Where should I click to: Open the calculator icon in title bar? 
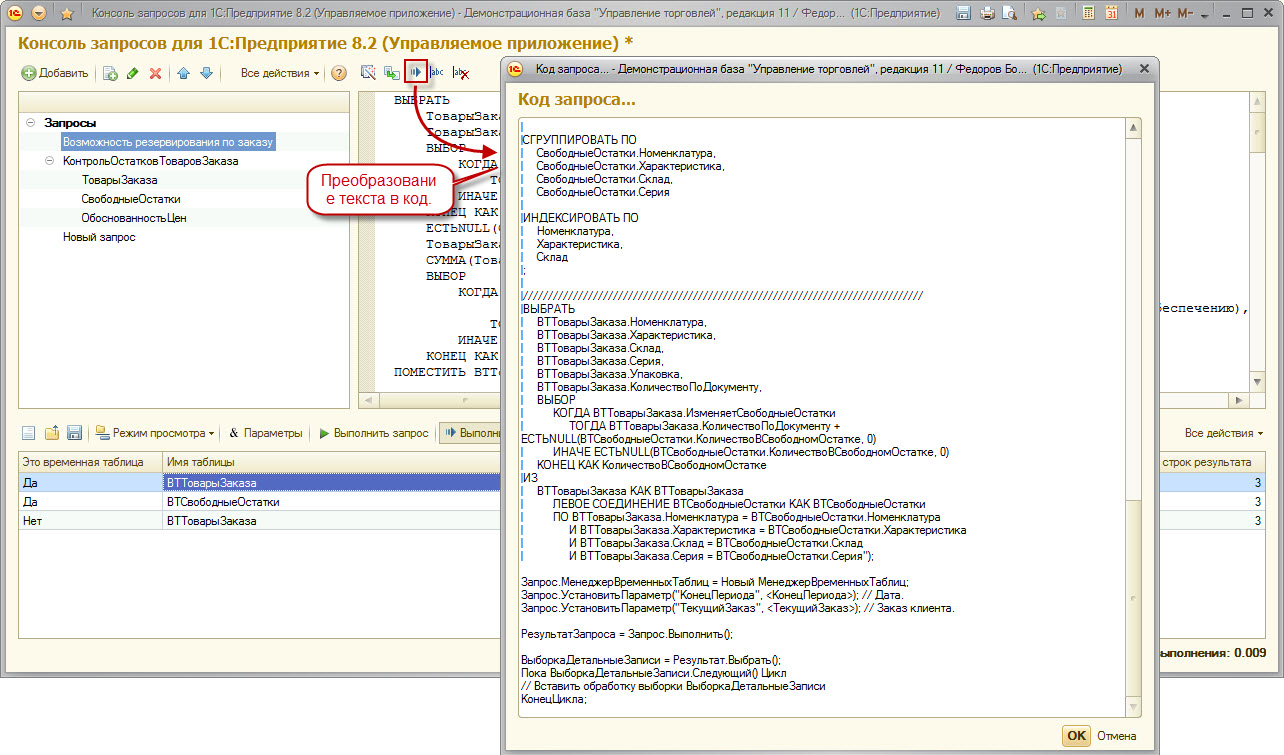(1087, 14)
